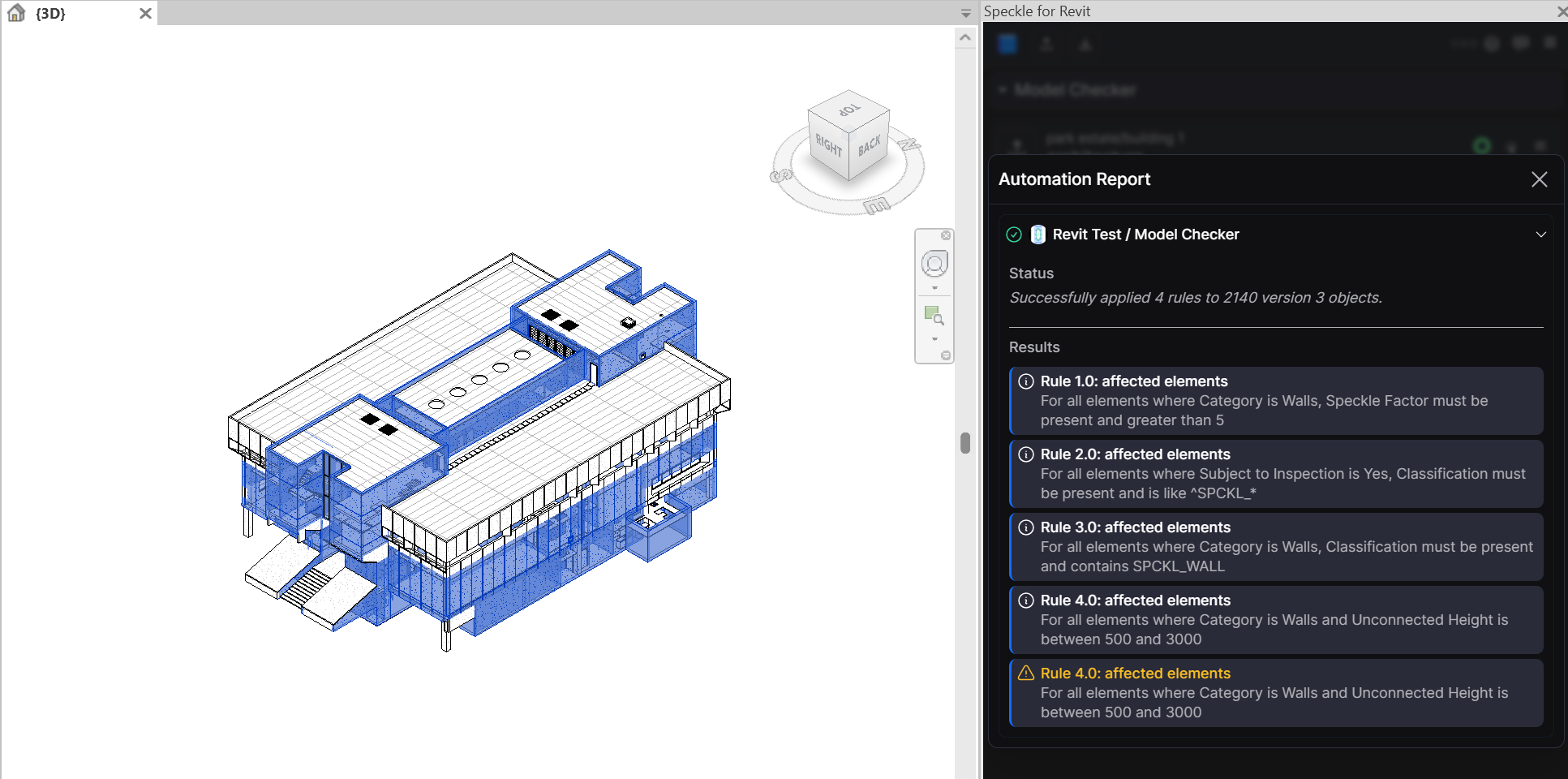
Task: Click the vertical scrollbar thumb of the 3D view
Action: tap(965, 443)
